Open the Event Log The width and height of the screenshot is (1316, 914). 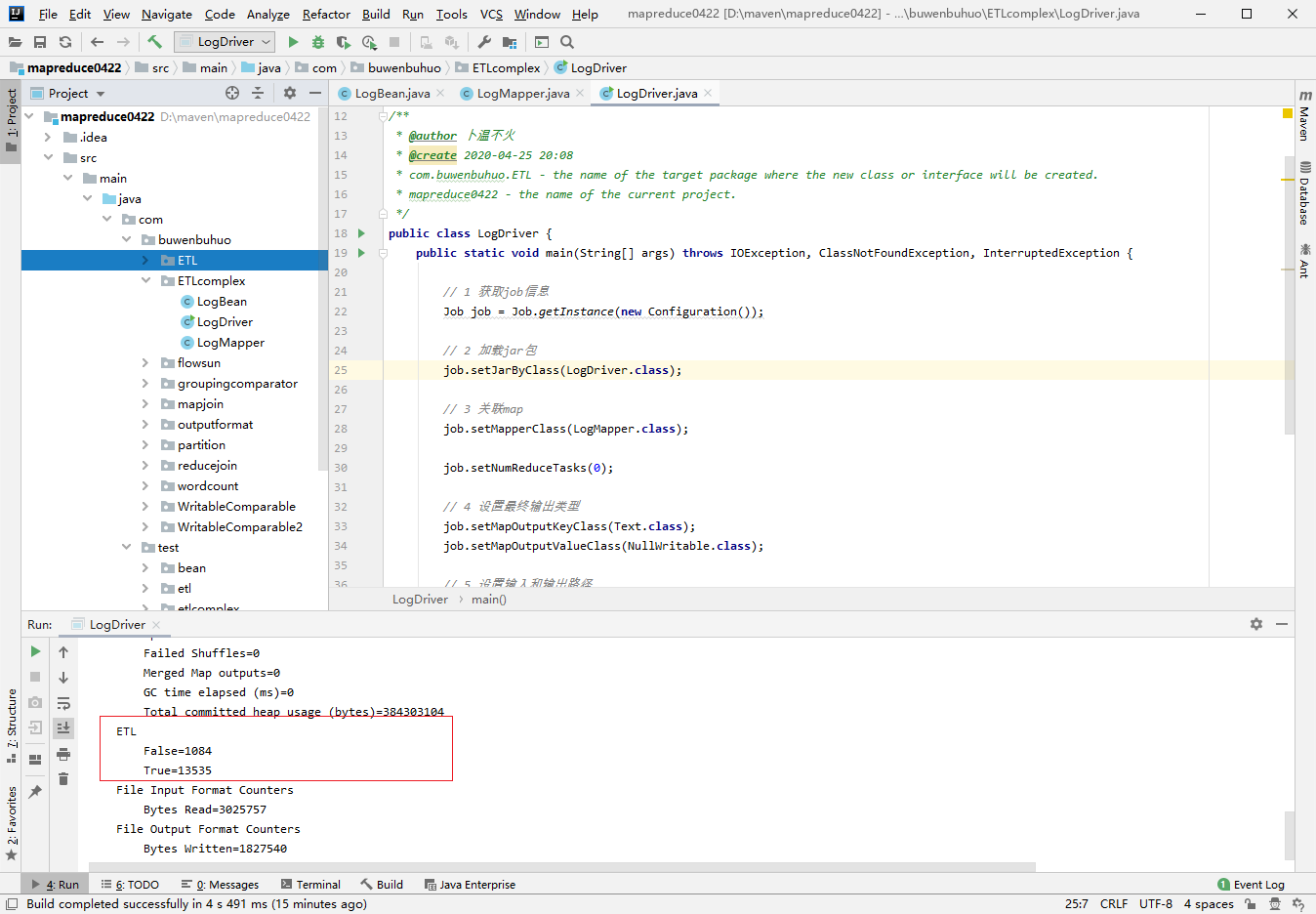[x=1252, y=884]
